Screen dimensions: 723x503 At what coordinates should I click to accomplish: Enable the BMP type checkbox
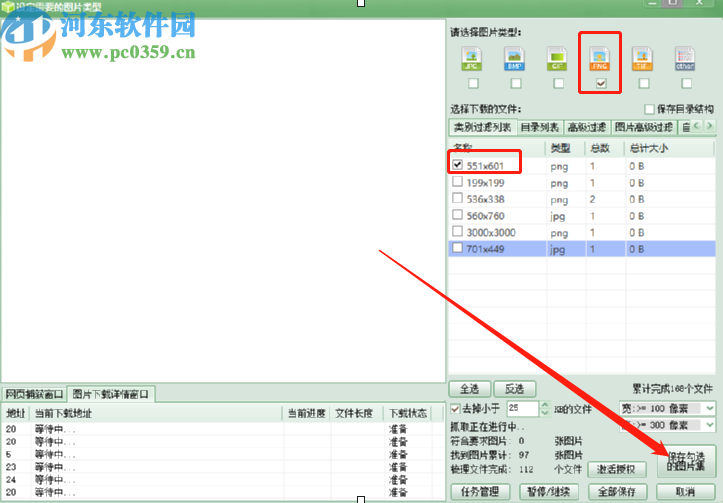coord(516,83)
